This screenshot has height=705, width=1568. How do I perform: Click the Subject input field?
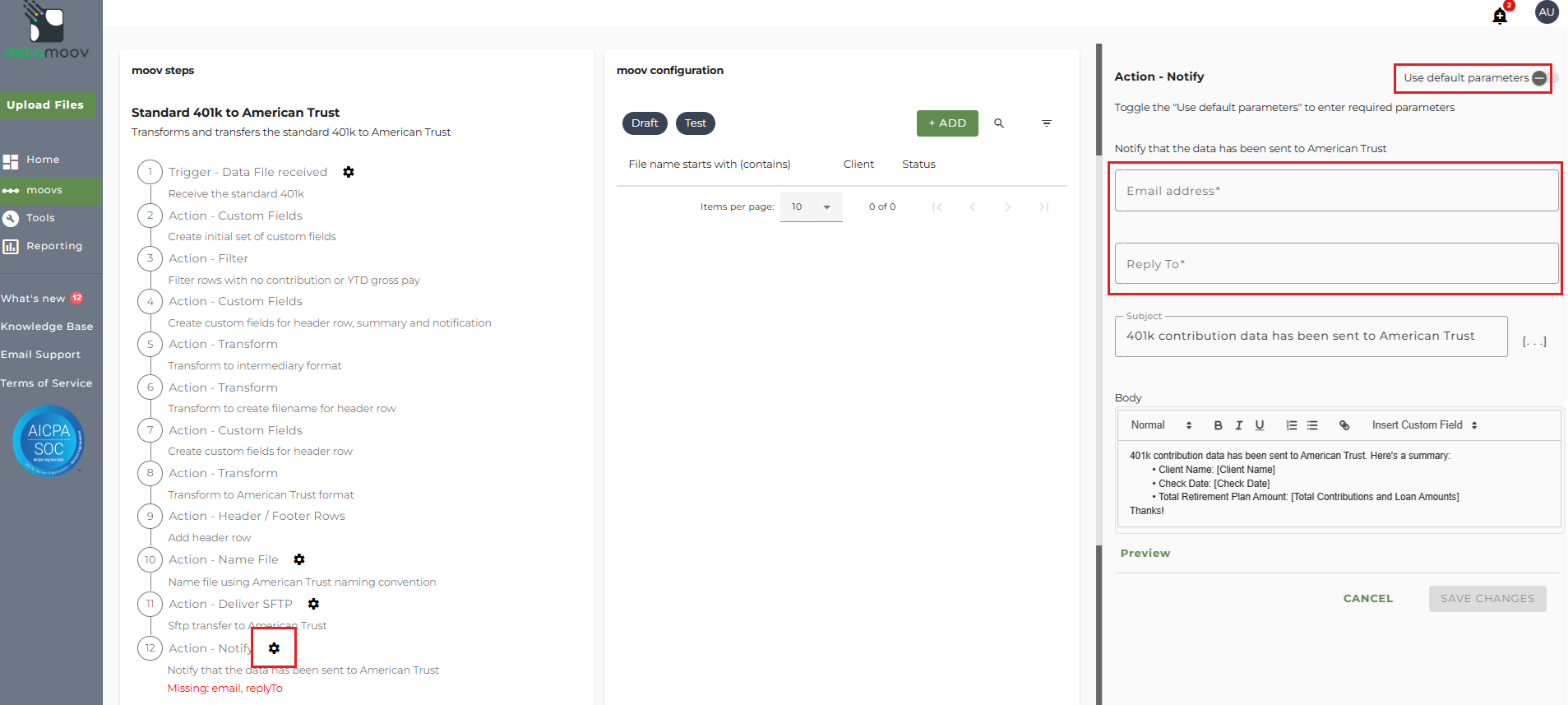pos(1311,336)
